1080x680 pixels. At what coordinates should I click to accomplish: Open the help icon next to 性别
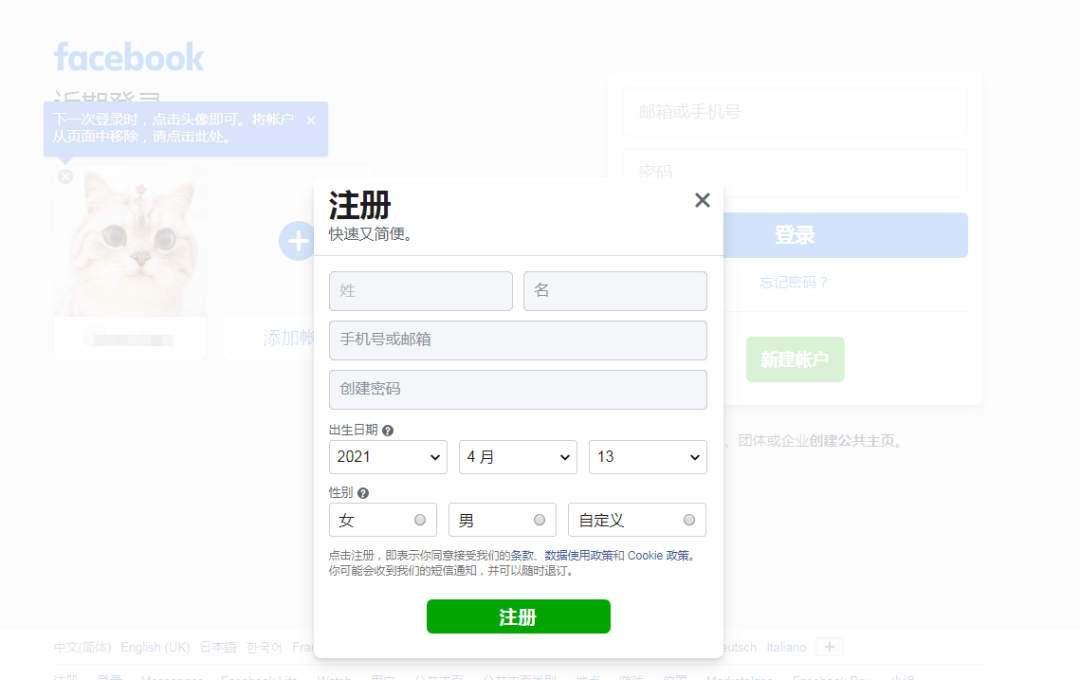click(x=361, y=491)
